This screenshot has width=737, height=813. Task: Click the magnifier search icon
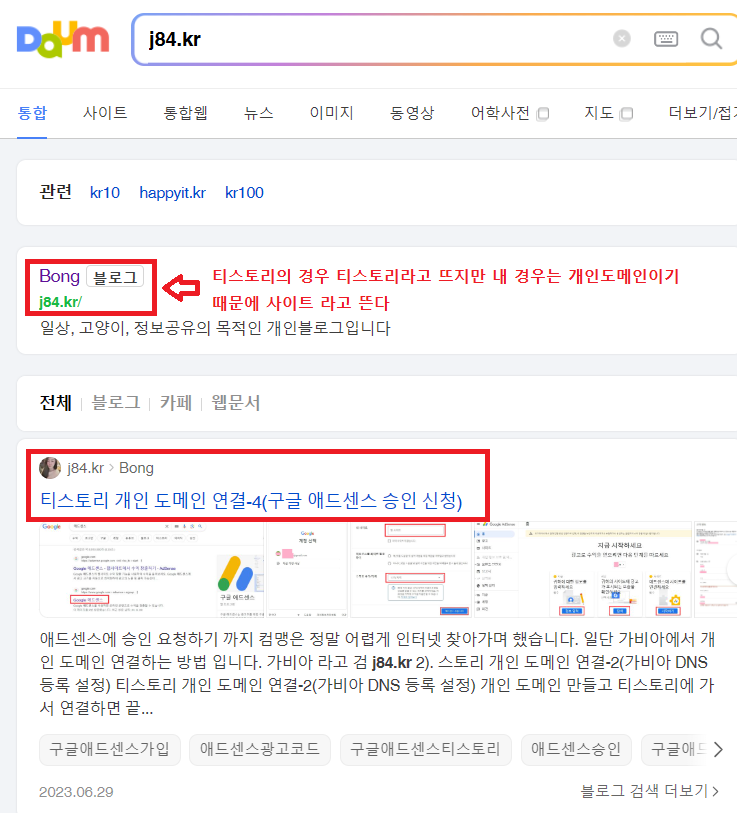[711, 38]
